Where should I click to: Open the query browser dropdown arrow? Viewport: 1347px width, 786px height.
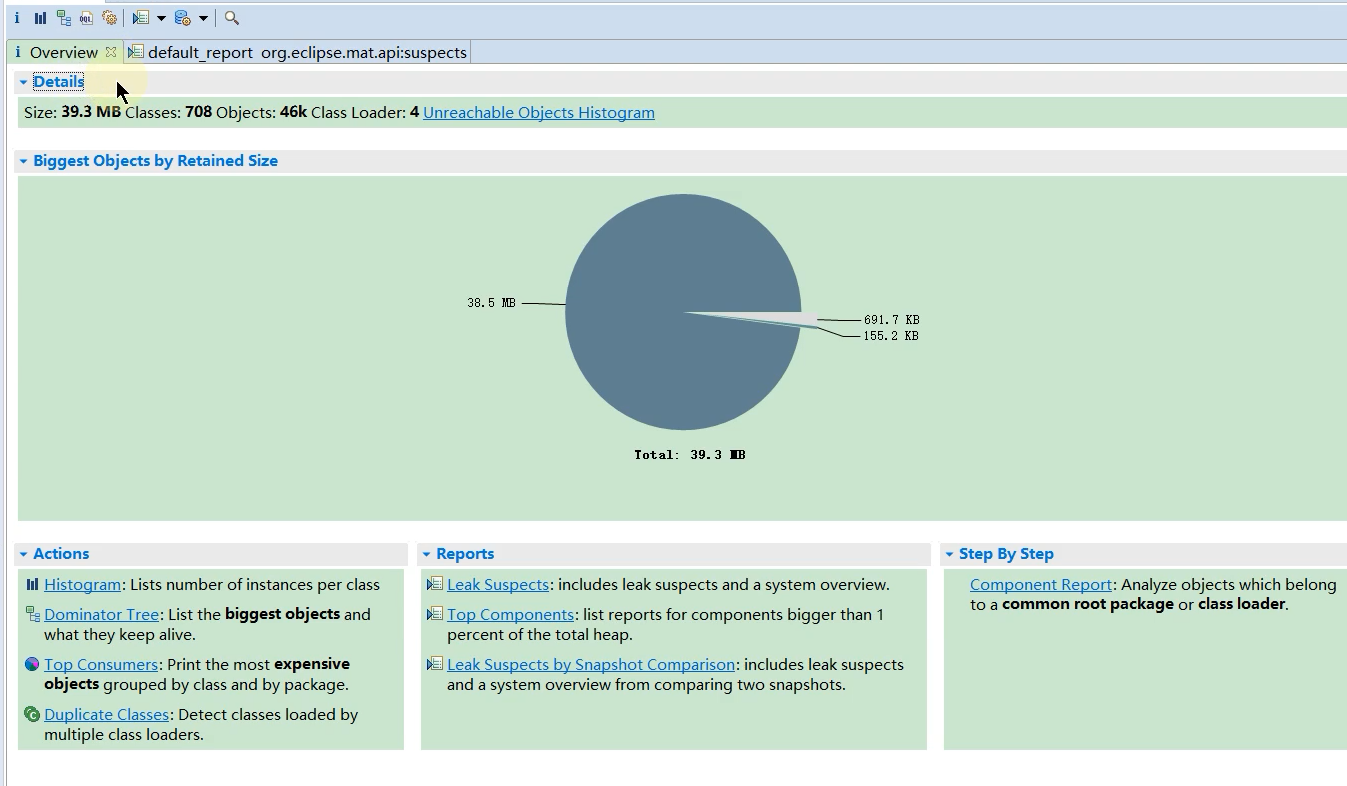coord(203,18)
